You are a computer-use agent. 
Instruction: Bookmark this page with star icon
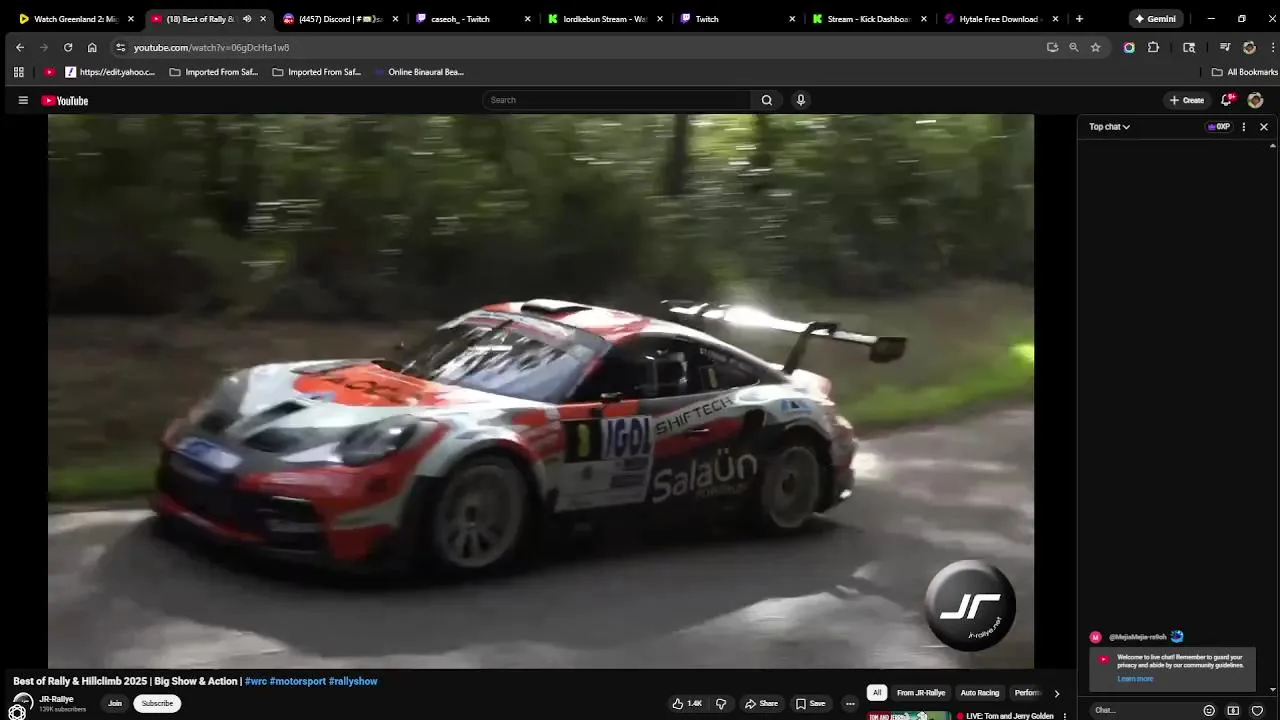pyautogui.click(x=1096, y=47)
